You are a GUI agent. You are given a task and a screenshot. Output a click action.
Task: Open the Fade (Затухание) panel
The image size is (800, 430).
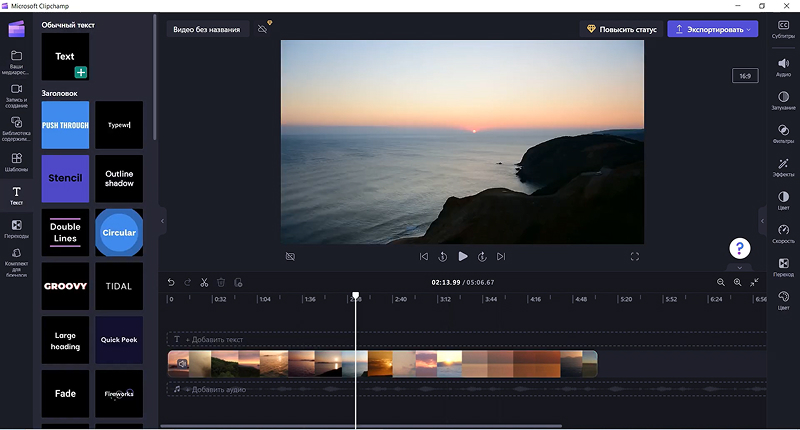point(783,100)
